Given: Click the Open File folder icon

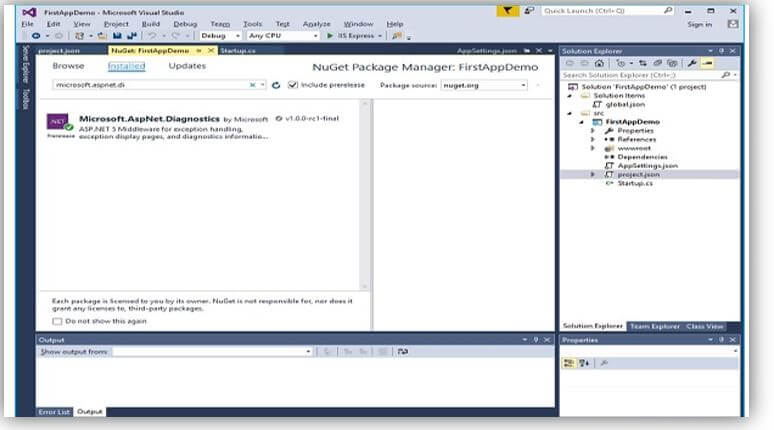Looking at the screenshot, I should (x=102, y=36).
